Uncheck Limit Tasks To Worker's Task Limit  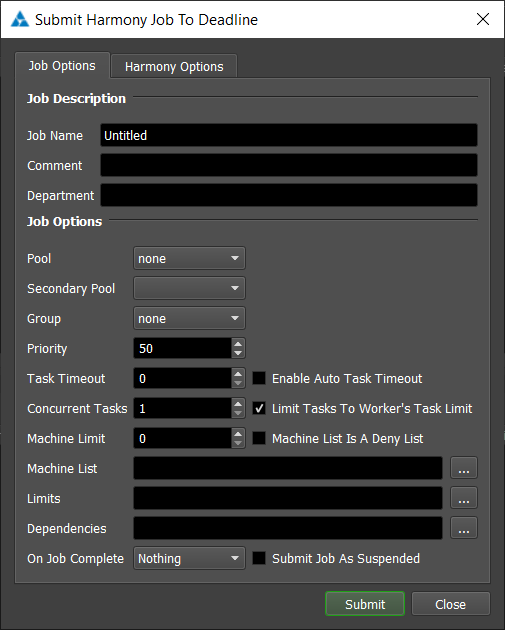point(259,408)
